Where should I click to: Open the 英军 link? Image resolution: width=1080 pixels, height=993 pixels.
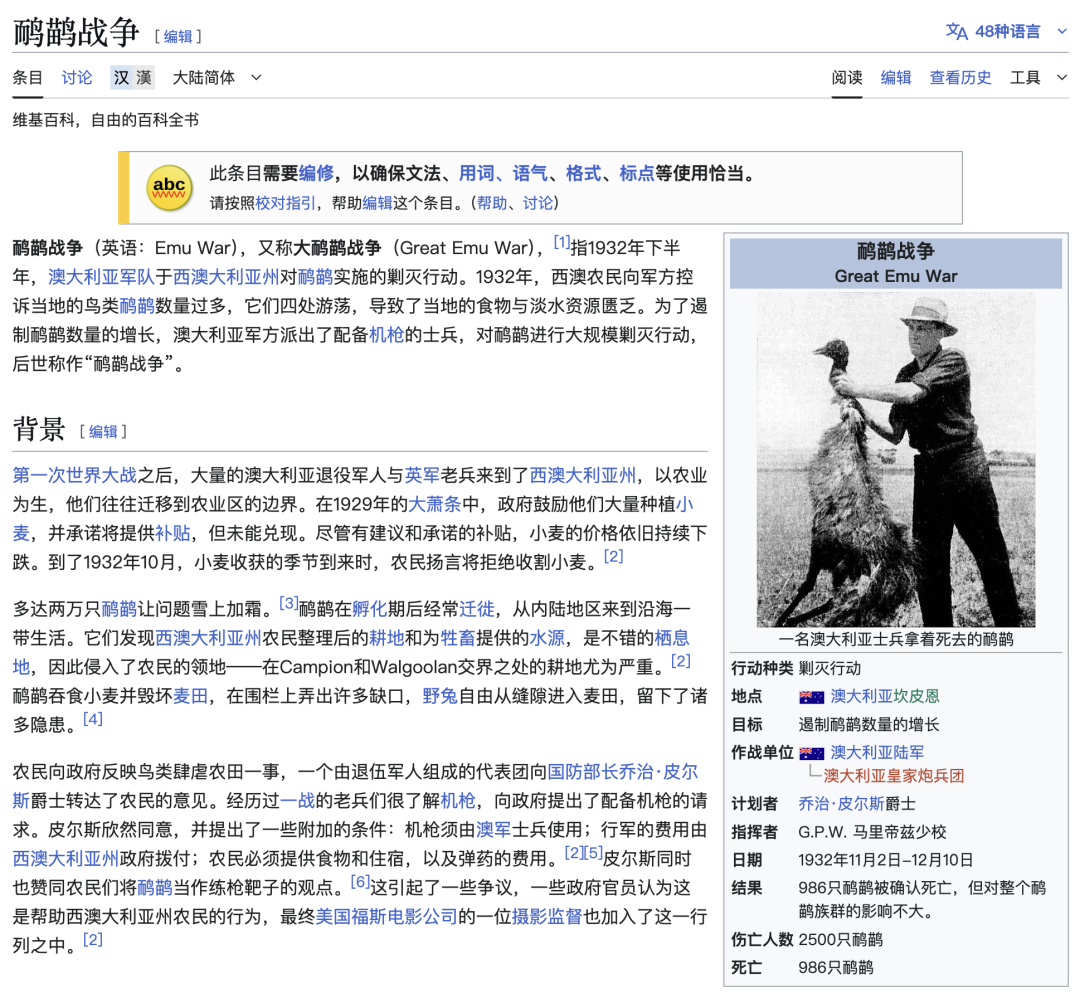(422, 475)
